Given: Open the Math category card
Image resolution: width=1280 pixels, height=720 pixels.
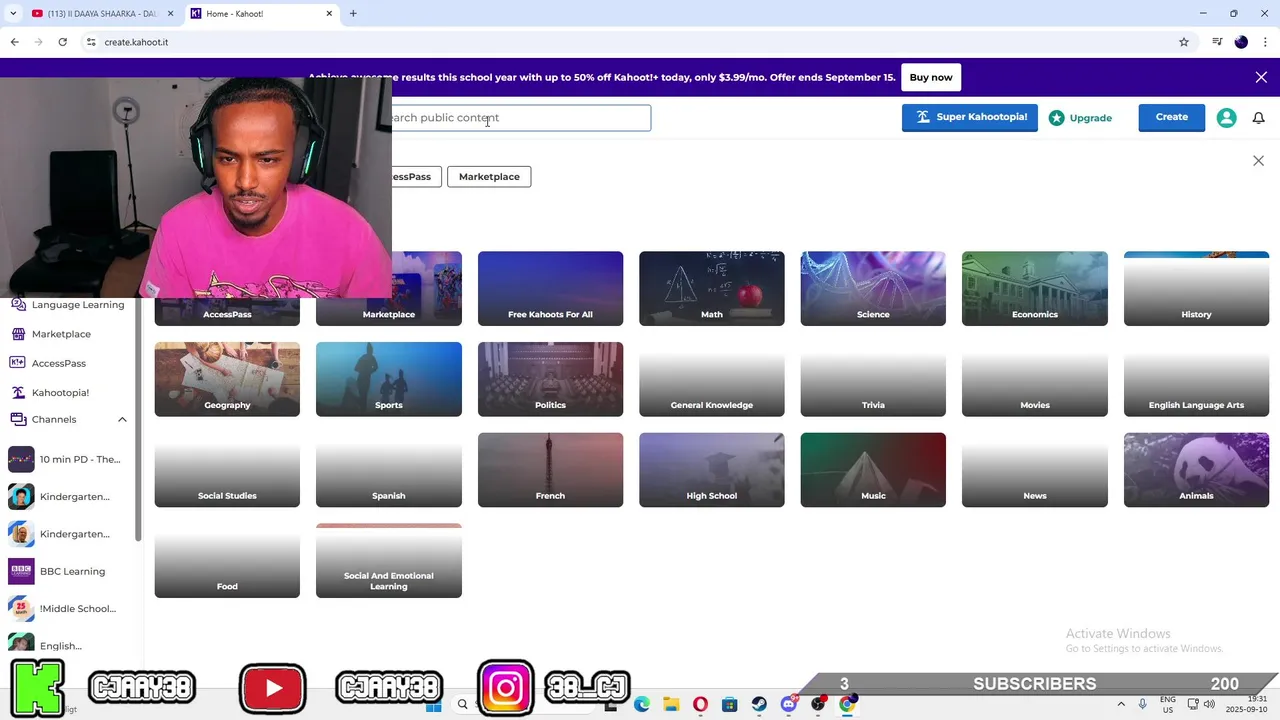Looking at the screenshot, I should (711, 288).
